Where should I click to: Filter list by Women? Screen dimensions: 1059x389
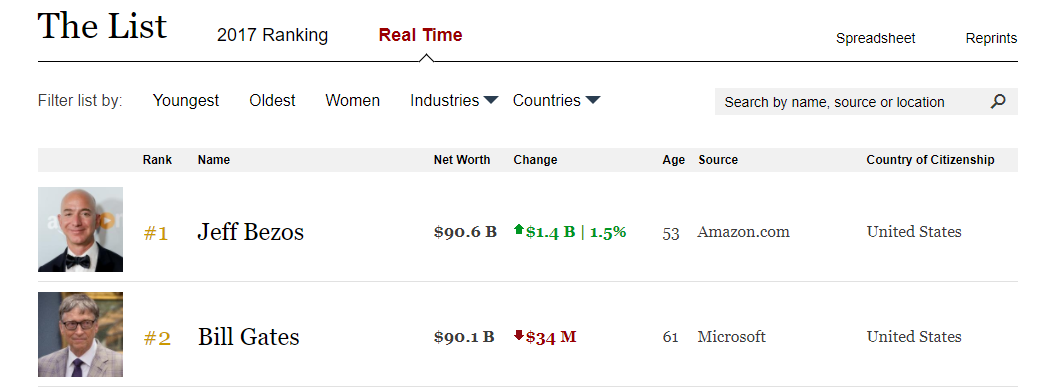pos(353,101)
